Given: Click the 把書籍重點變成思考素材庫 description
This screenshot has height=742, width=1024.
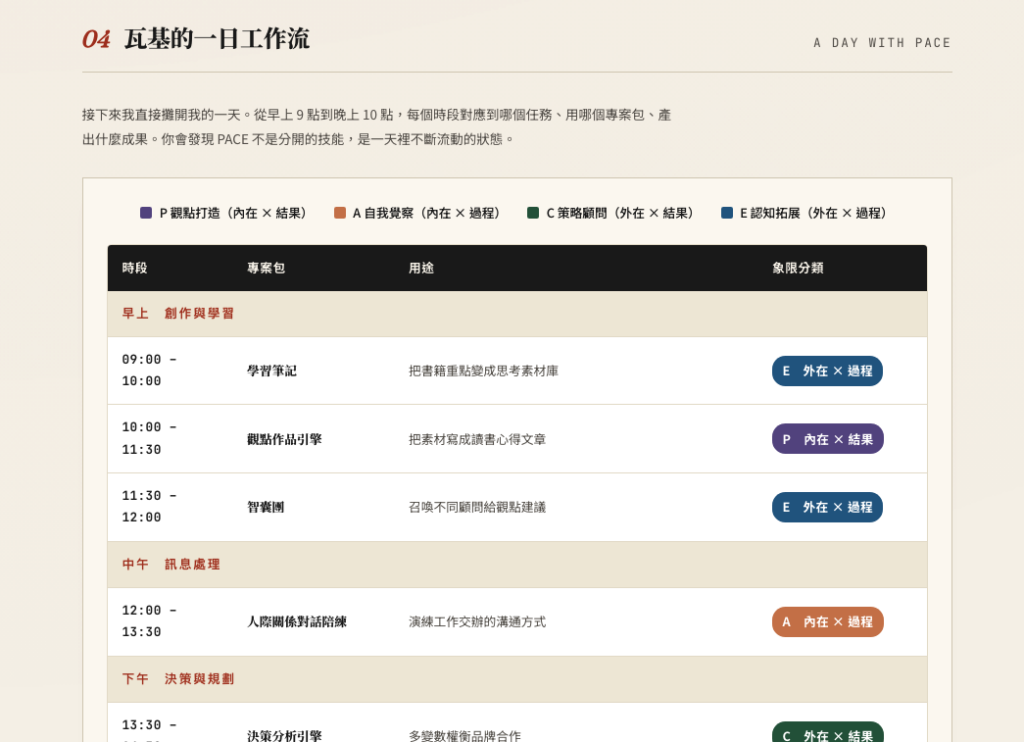Looking at the screenshot, I should [483, 371].
